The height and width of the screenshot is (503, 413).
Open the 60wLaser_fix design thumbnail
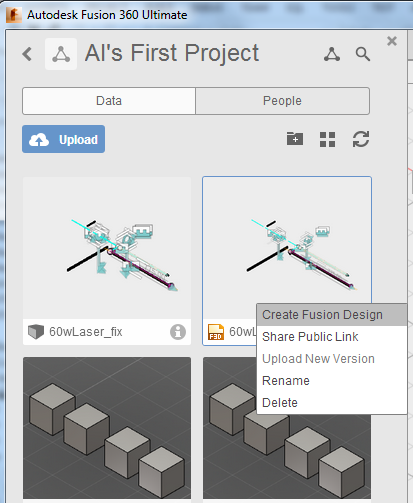107,248
